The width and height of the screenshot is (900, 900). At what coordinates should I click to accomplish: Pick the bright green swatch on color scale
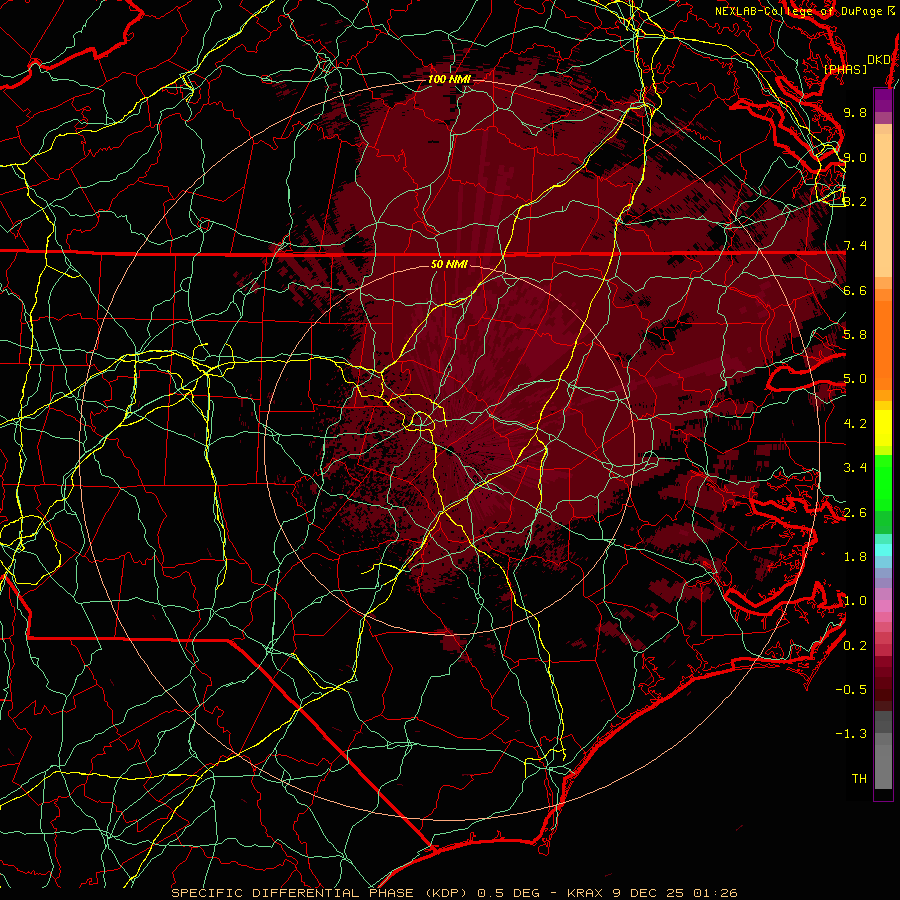point(883,482)
